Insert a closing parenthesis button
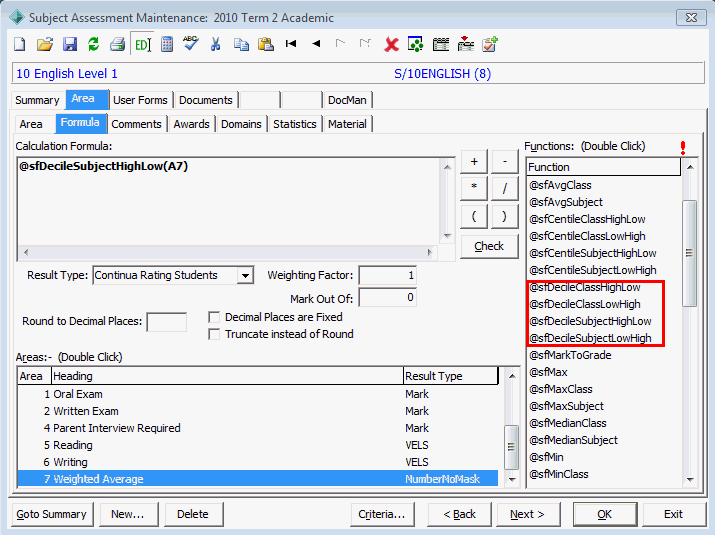This screenshot has height=535, width=715. tap(505, 216)
